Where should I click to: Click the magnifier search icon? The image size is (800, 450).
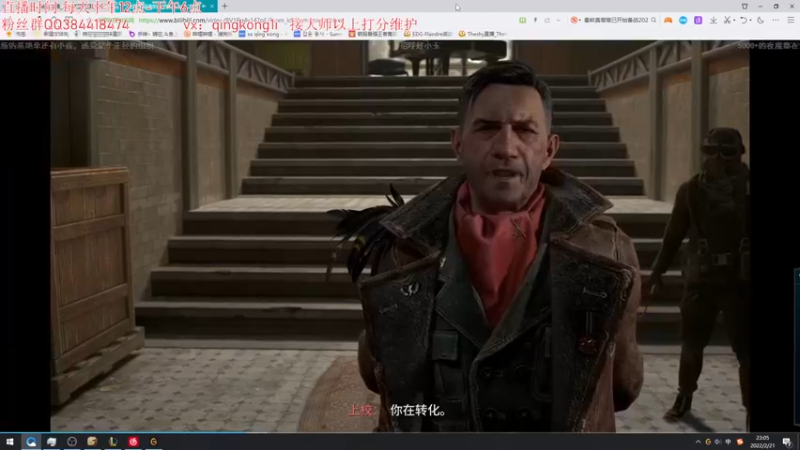click(x=654, y=20)
